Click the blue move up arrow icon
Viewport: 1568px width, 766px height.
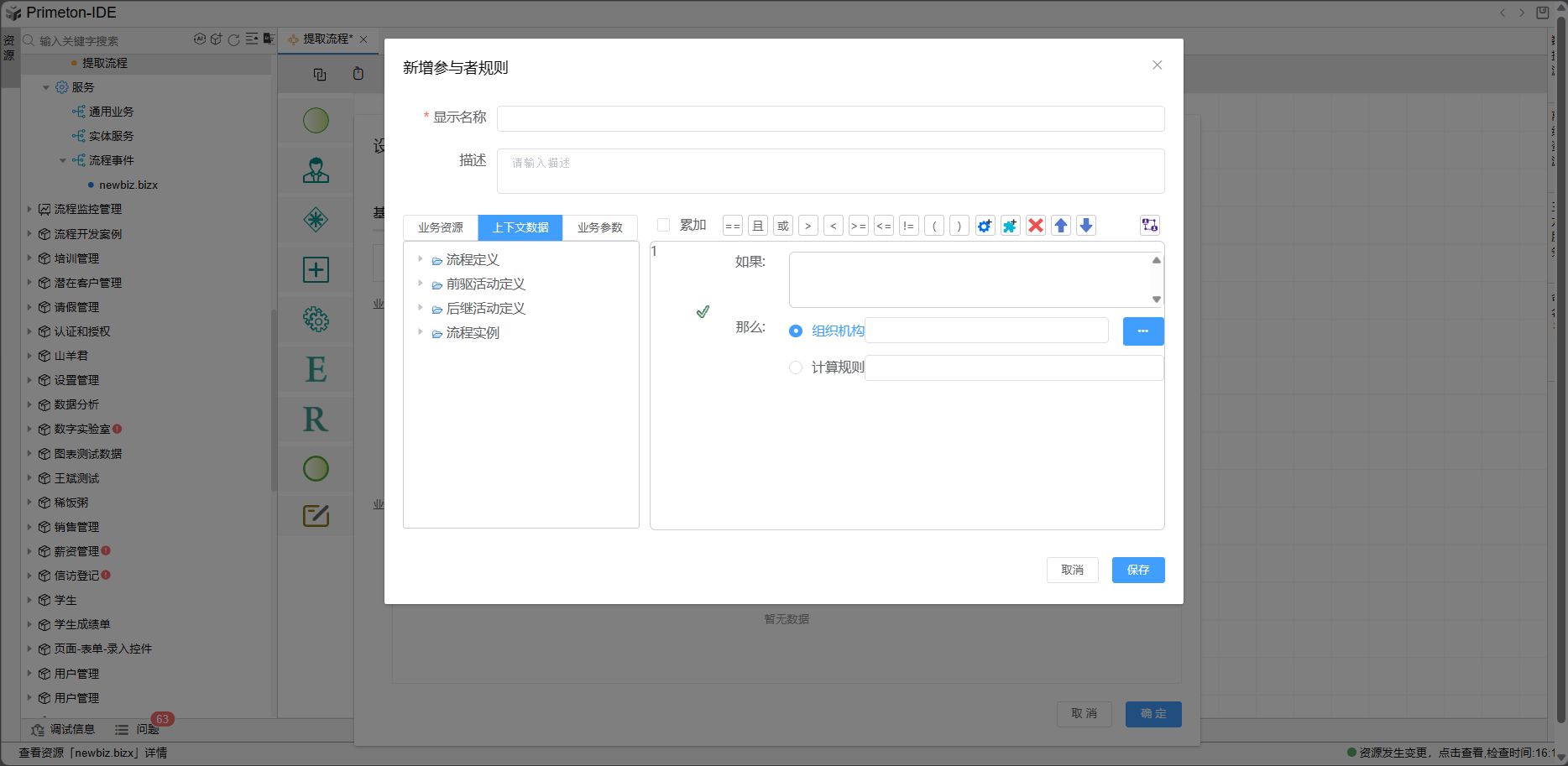1061,226
